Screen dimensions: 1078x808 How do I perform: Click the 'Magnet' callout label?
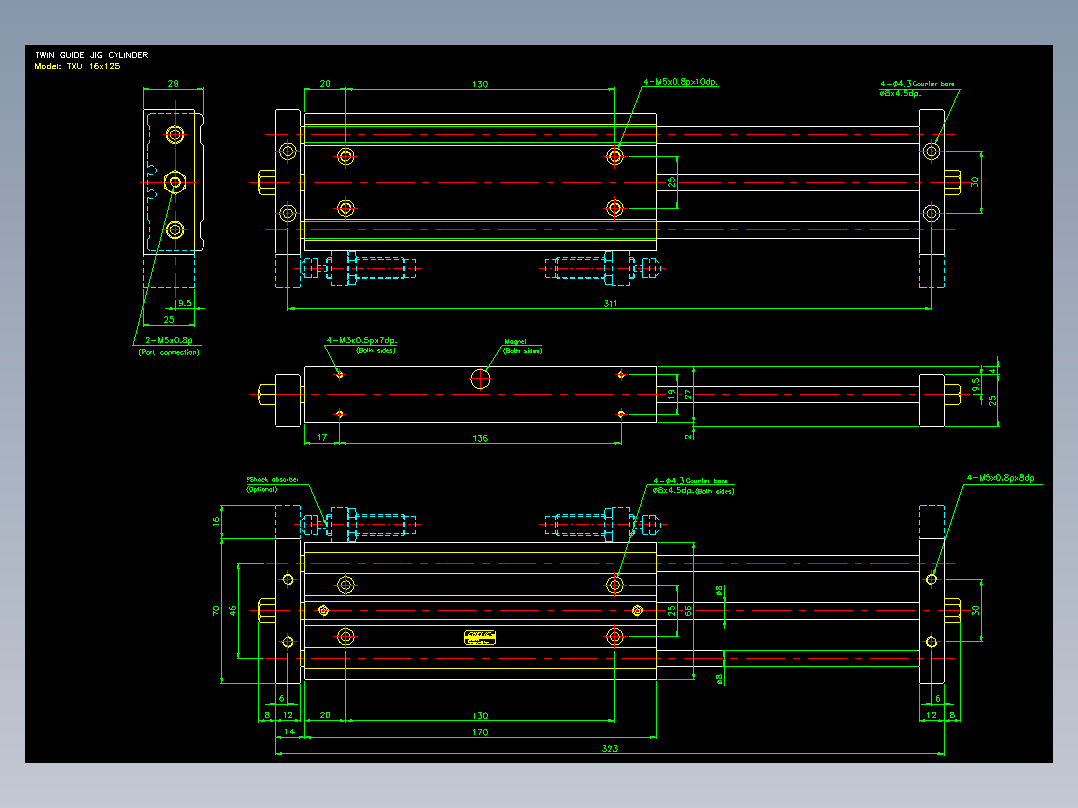tap(515, 341)
